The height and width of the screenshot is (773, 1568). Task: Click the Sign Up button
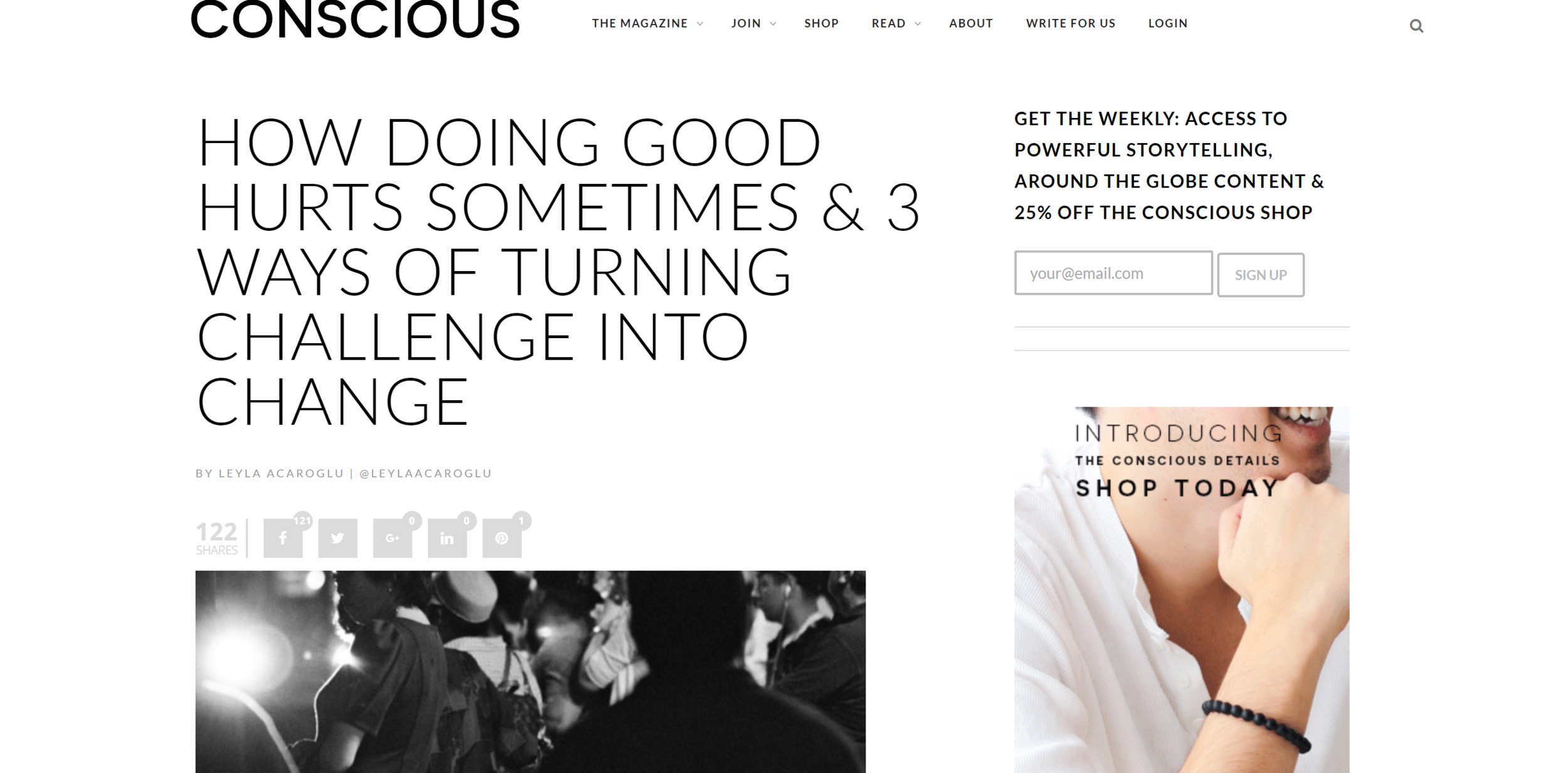1261,275
